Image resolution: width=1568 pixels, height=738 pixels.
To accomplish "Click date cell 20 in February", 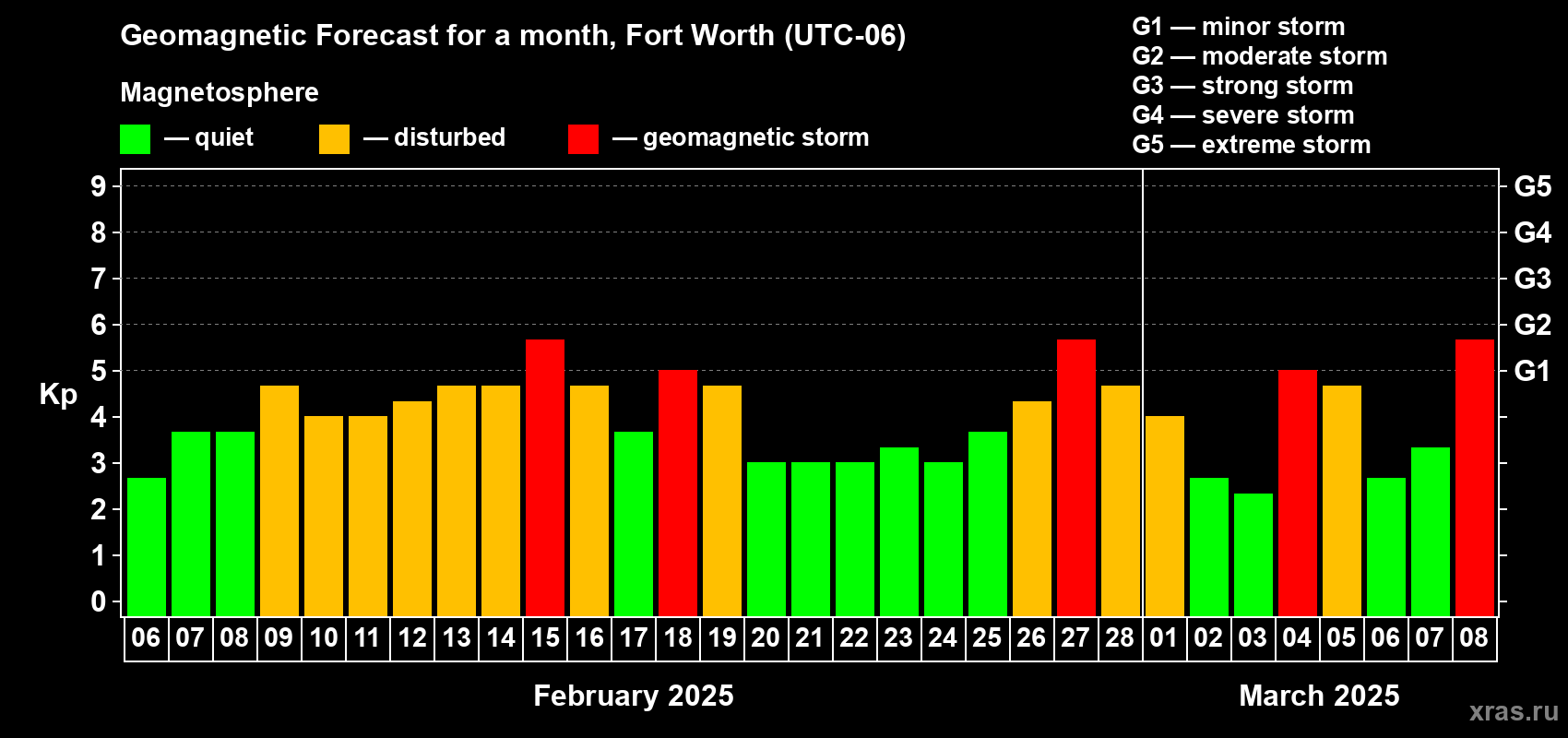I will 766,638.
